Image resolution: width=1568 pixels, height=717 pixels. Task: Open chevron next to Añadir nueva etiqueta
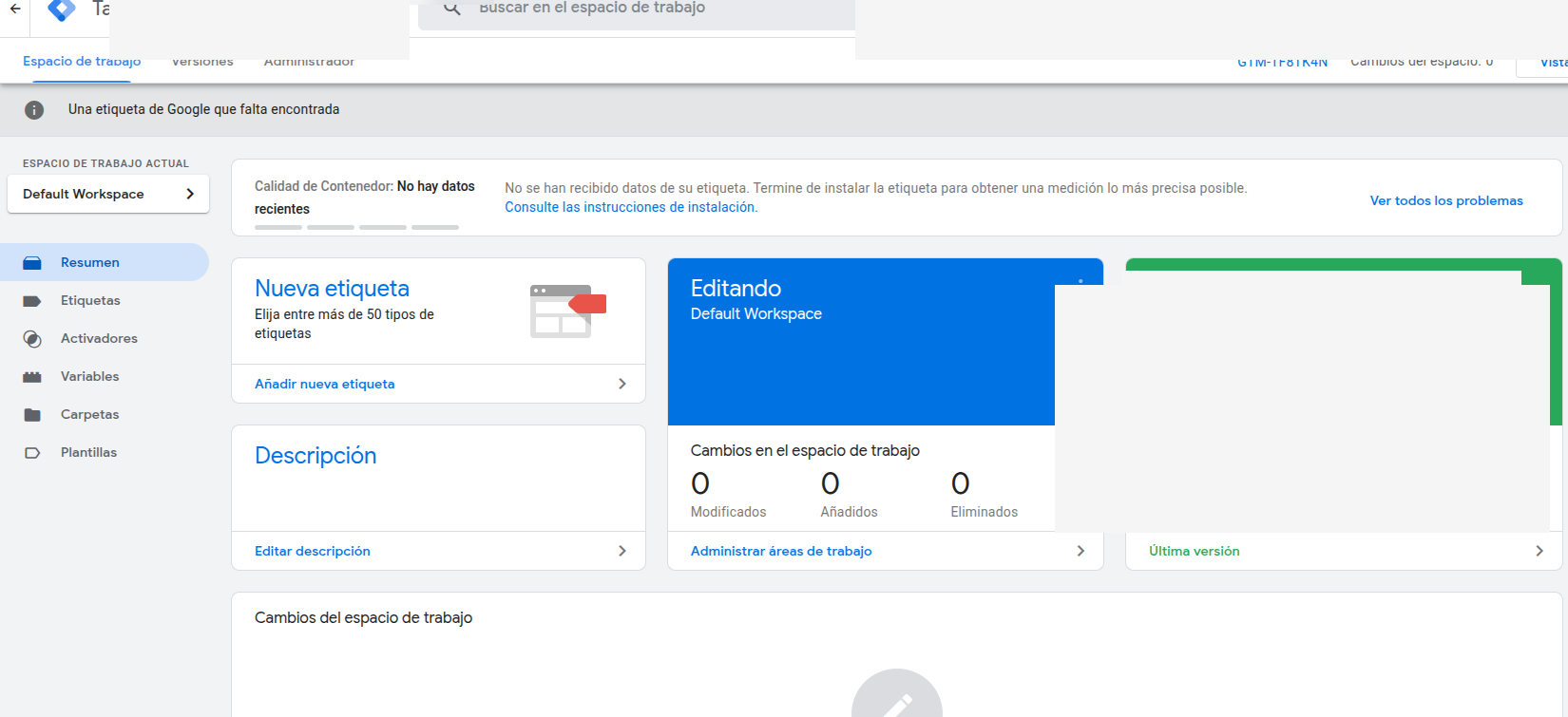[x=622, y=384]
